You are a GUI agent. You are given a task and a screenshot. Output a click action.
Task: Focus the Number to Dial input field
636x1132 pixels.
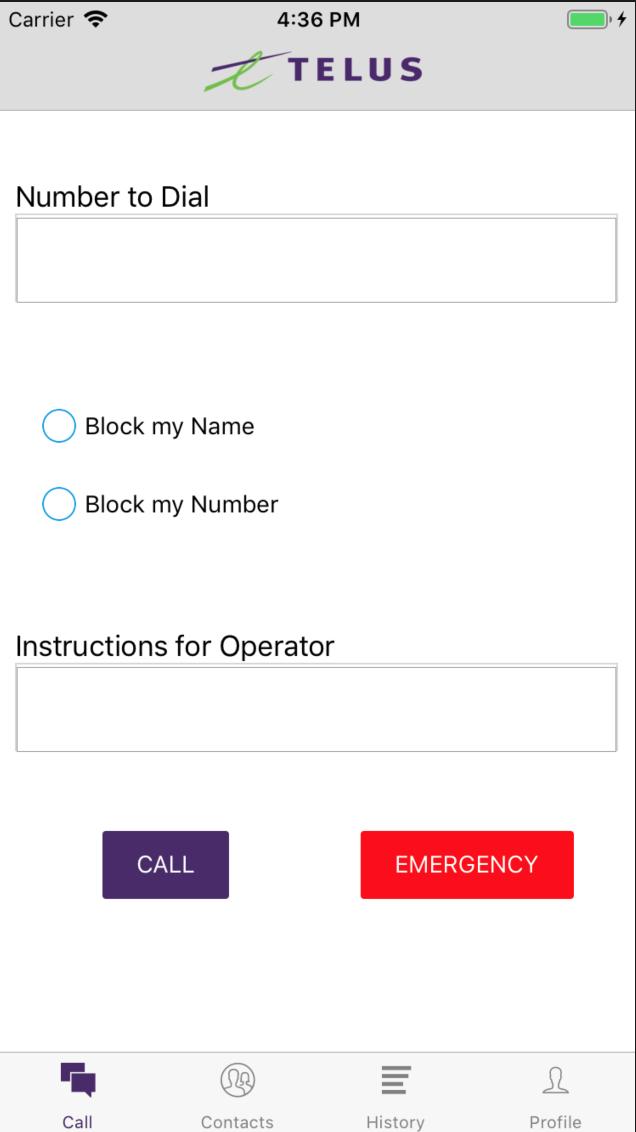coord(316,260)
